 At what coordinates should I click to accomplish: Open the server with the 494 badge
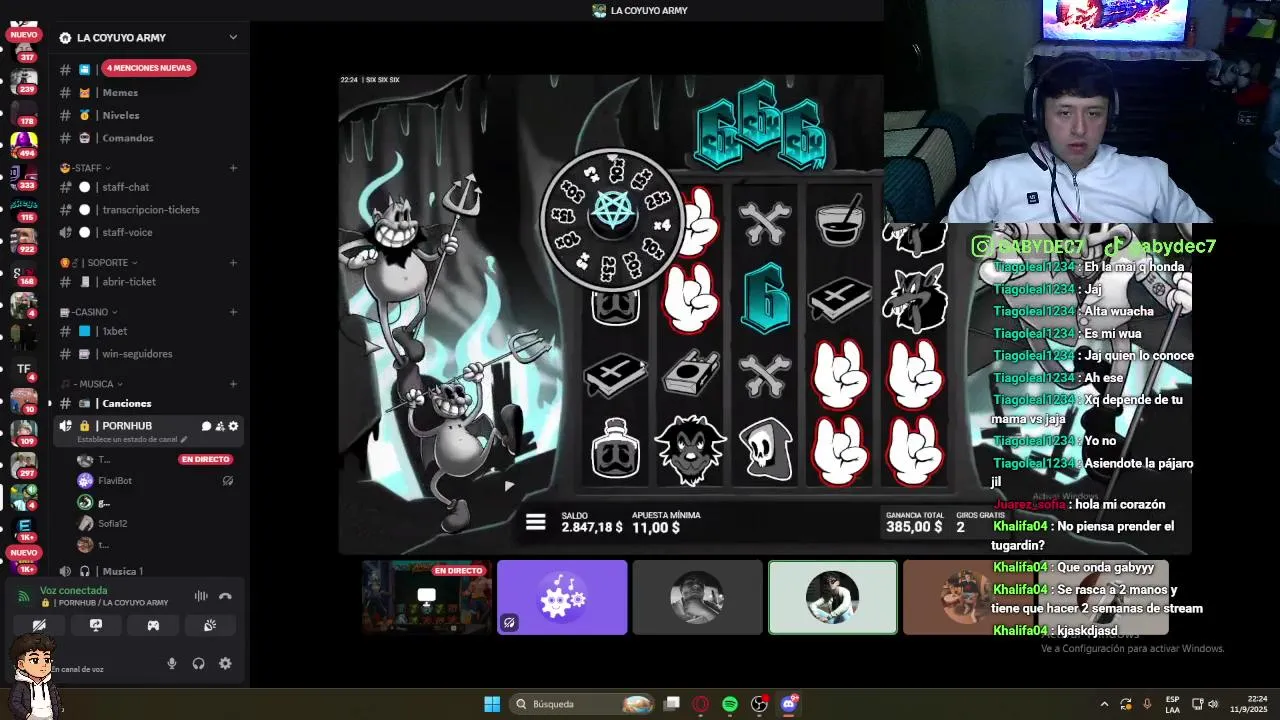click(x=23, y=143)
